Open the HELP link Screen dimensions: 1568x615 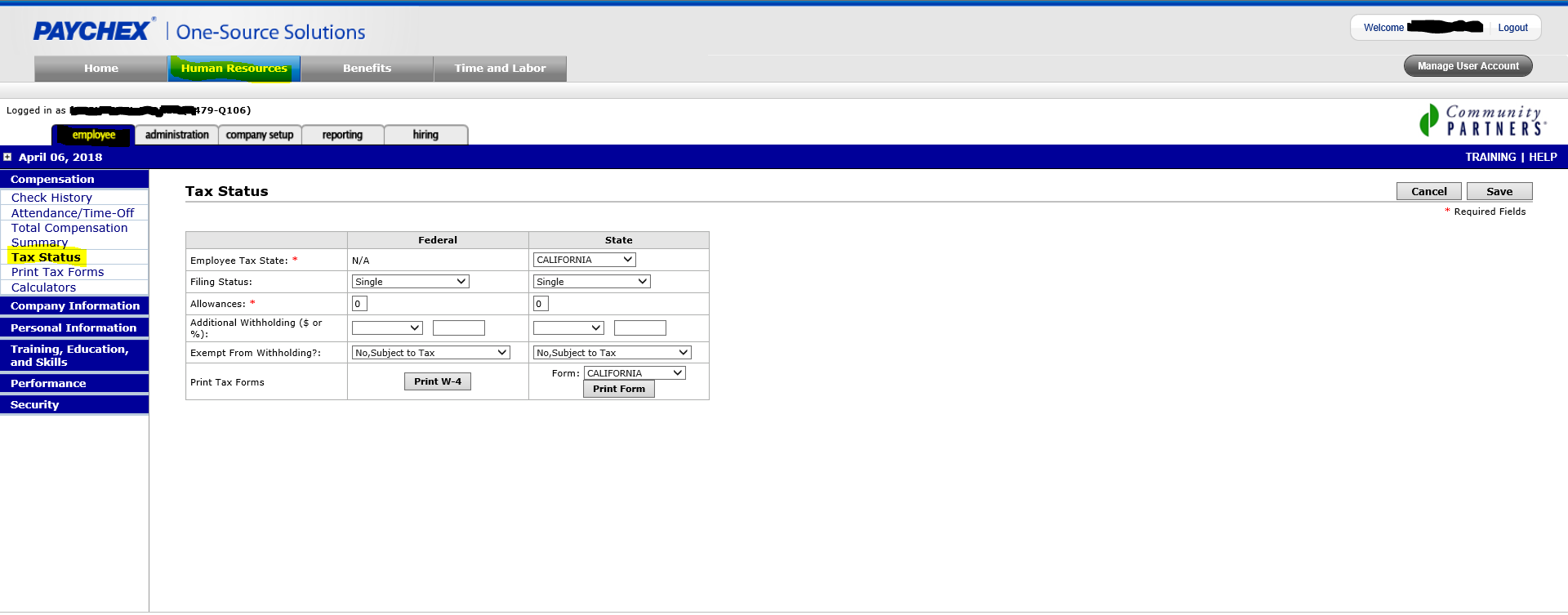click(1543, 157)
